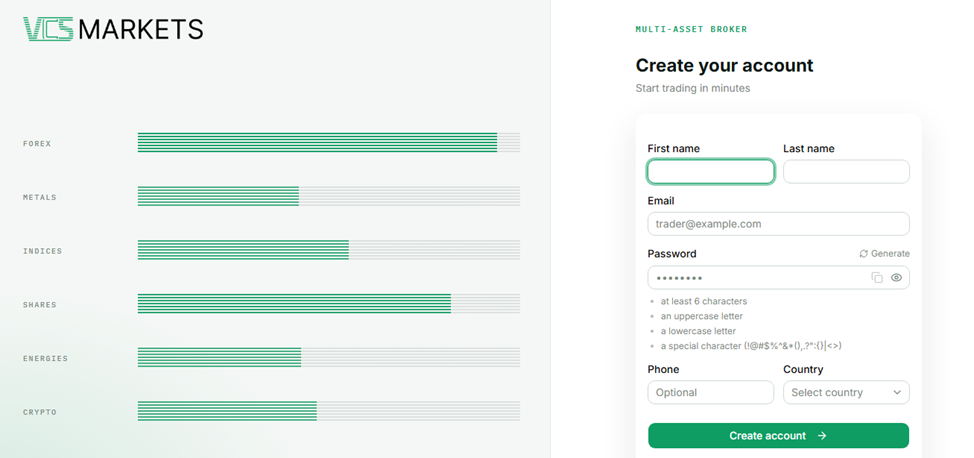
Task: Generate a new random password
Action: click(885, 254)
